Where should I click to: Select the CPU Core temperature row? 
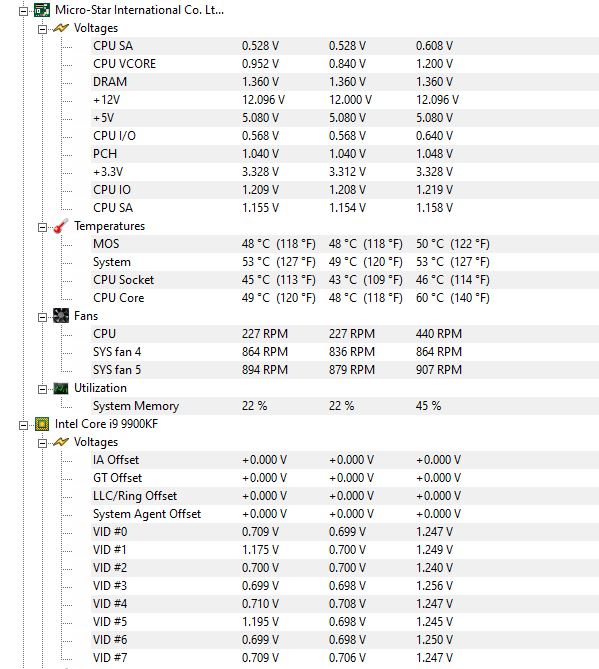[345, 298]
